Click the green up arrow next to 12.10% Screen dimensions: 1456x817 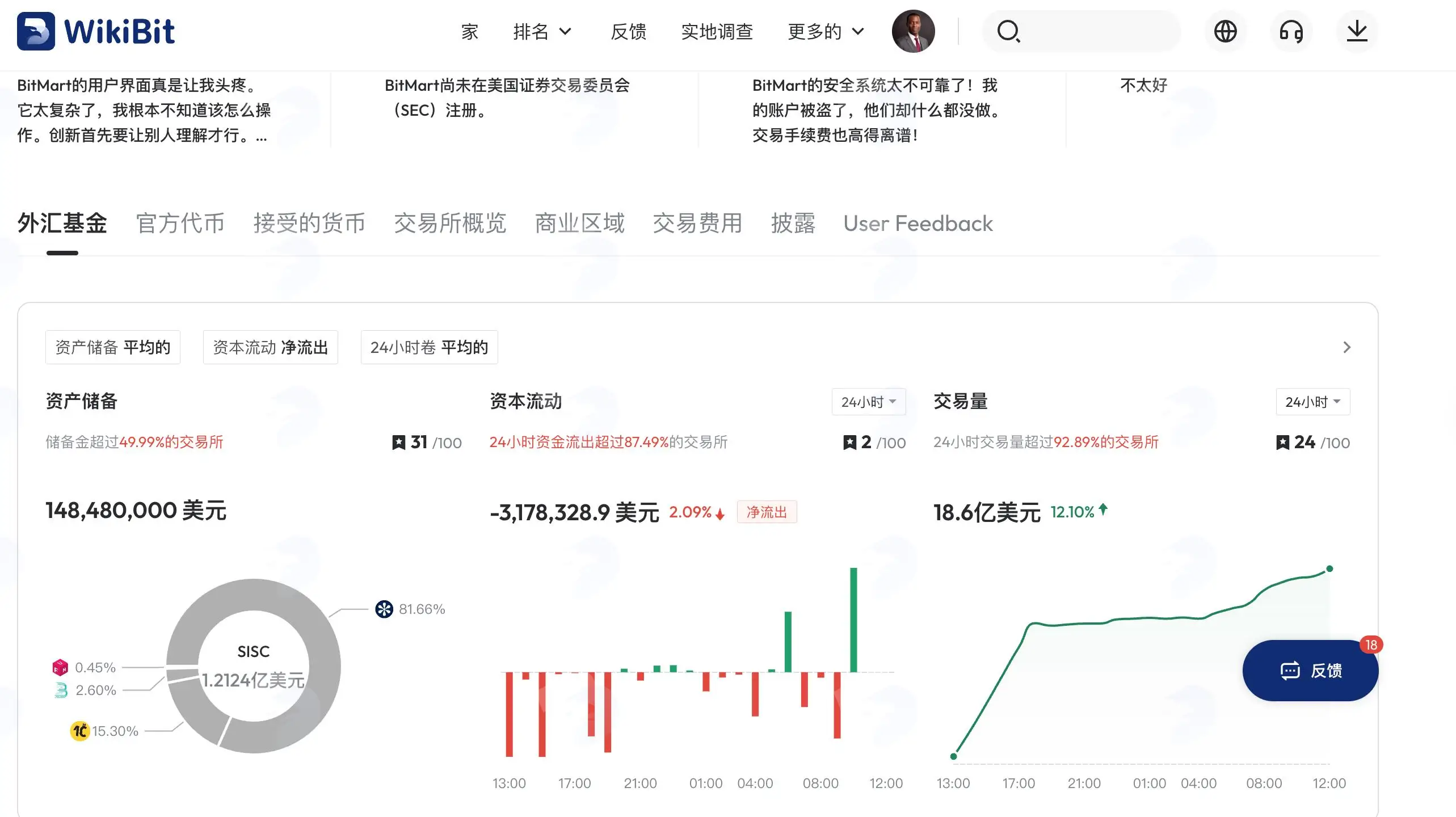1103,509
